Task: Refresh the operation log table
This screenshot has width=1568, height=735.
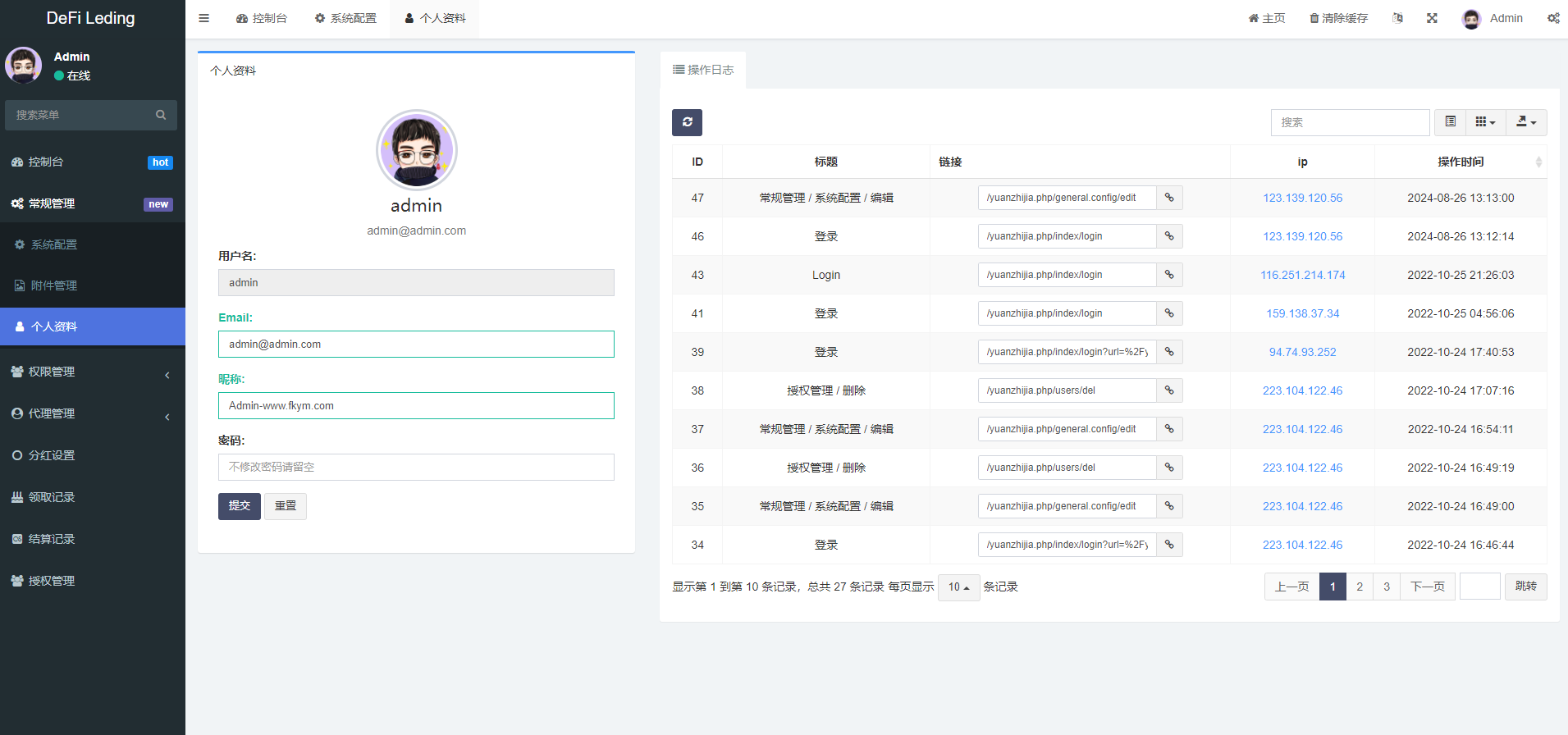Action: [x=687, y=122]
